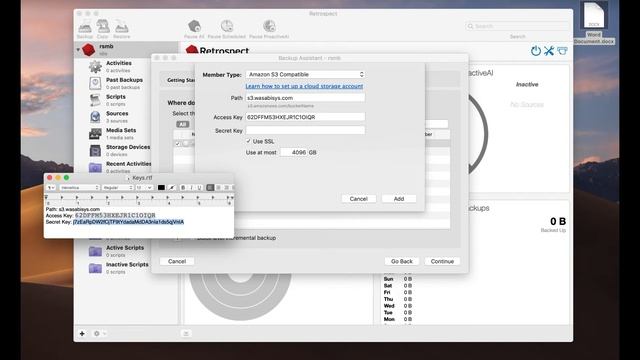Open Activities in the Retrospect sidebar

pyautogui.click(x=119, y=67)
